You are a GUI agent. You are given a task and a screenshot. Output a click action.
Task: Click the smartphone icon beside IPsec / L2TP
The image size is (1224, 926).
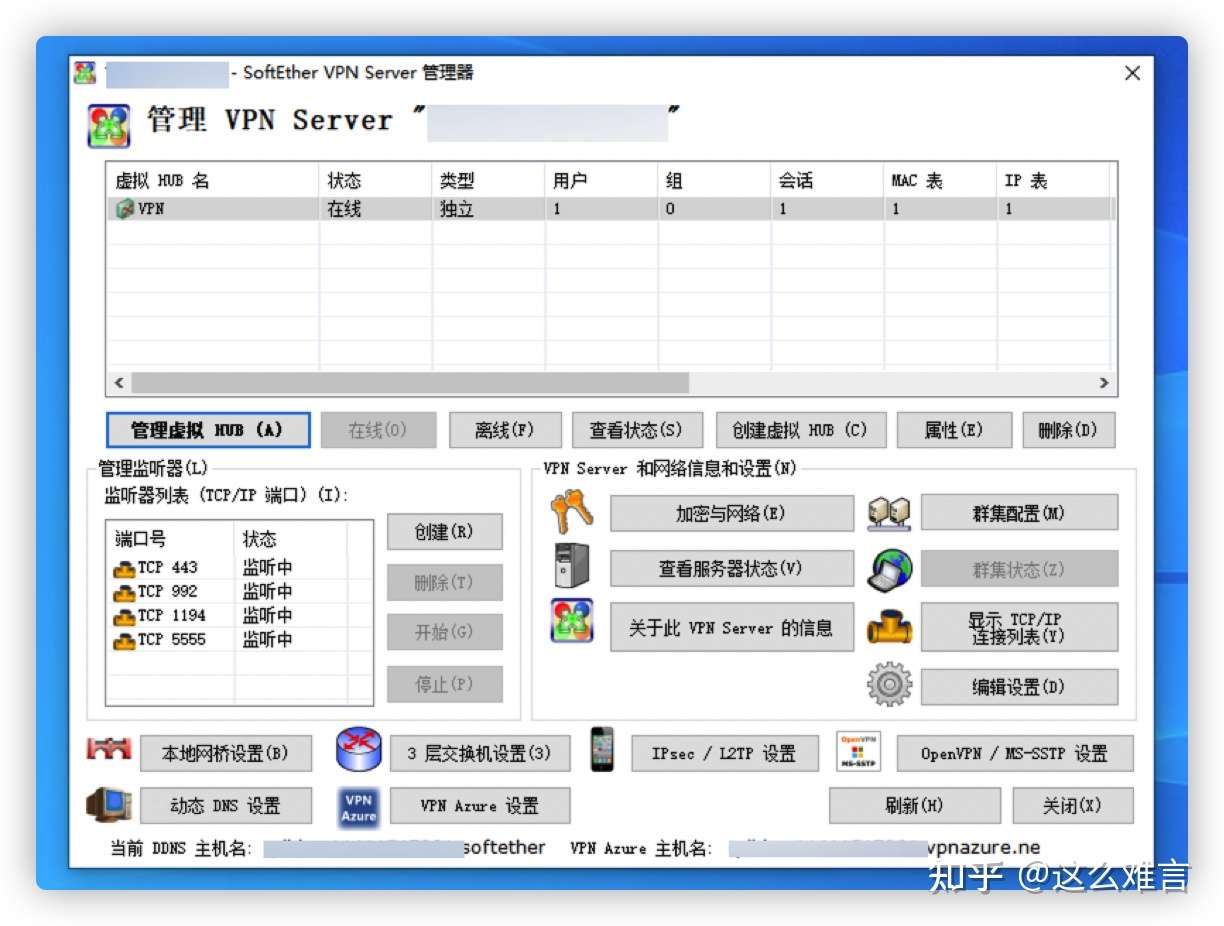(602, 749)
